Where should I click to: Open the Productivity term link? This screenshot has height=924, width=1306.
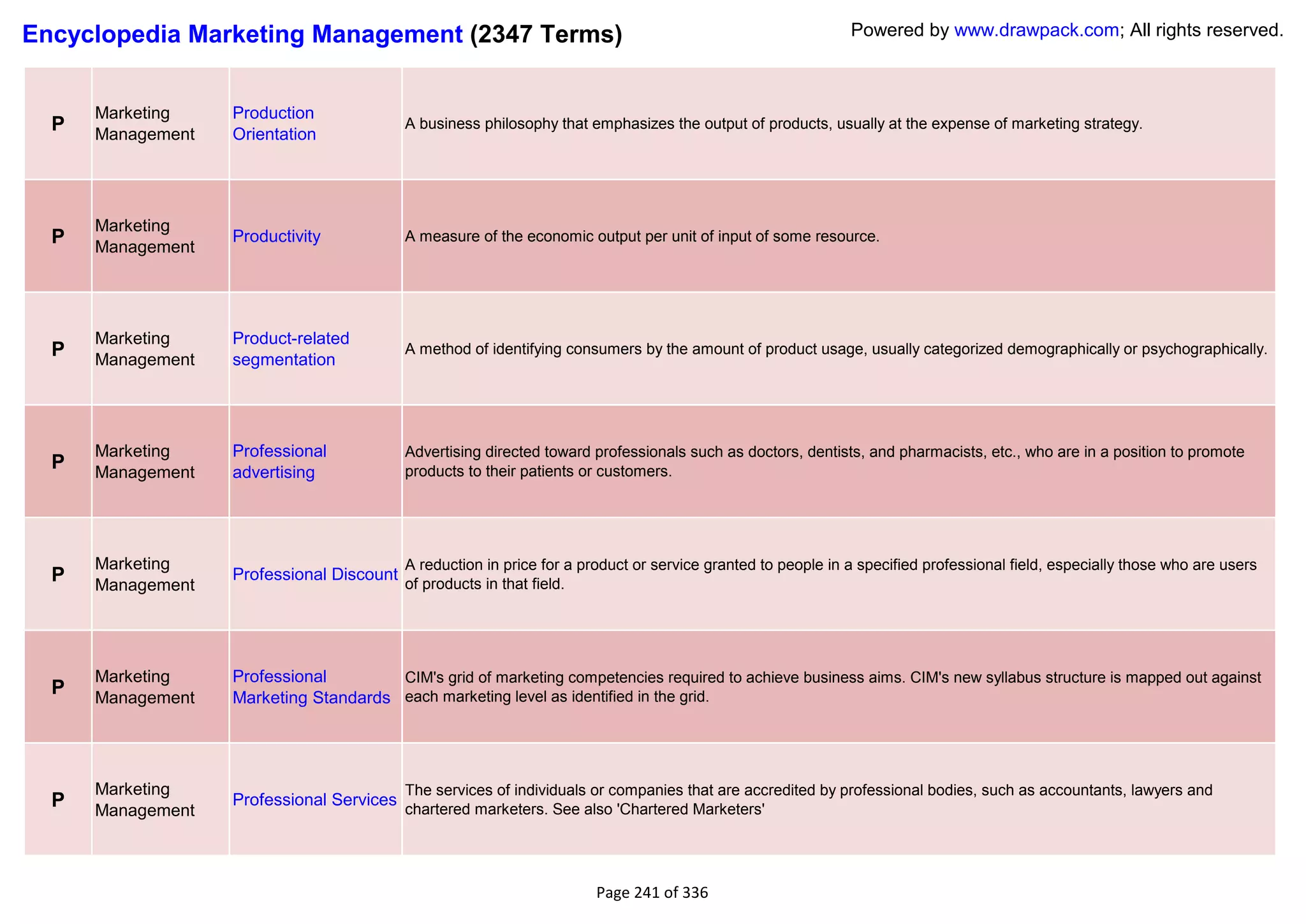(x=276, y=237)
